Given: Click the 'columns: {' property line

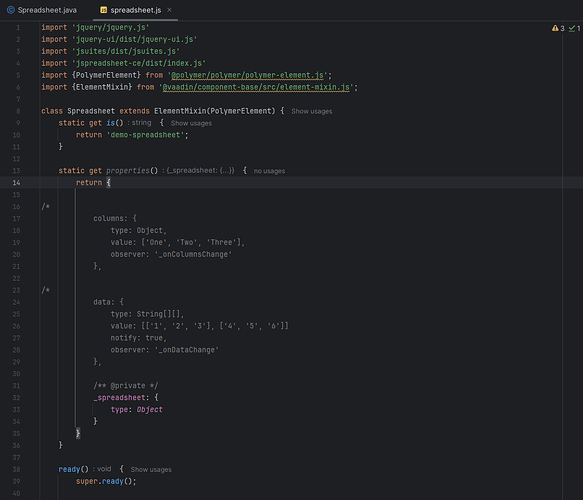Looking at the screenshot, I should (115, 219).
